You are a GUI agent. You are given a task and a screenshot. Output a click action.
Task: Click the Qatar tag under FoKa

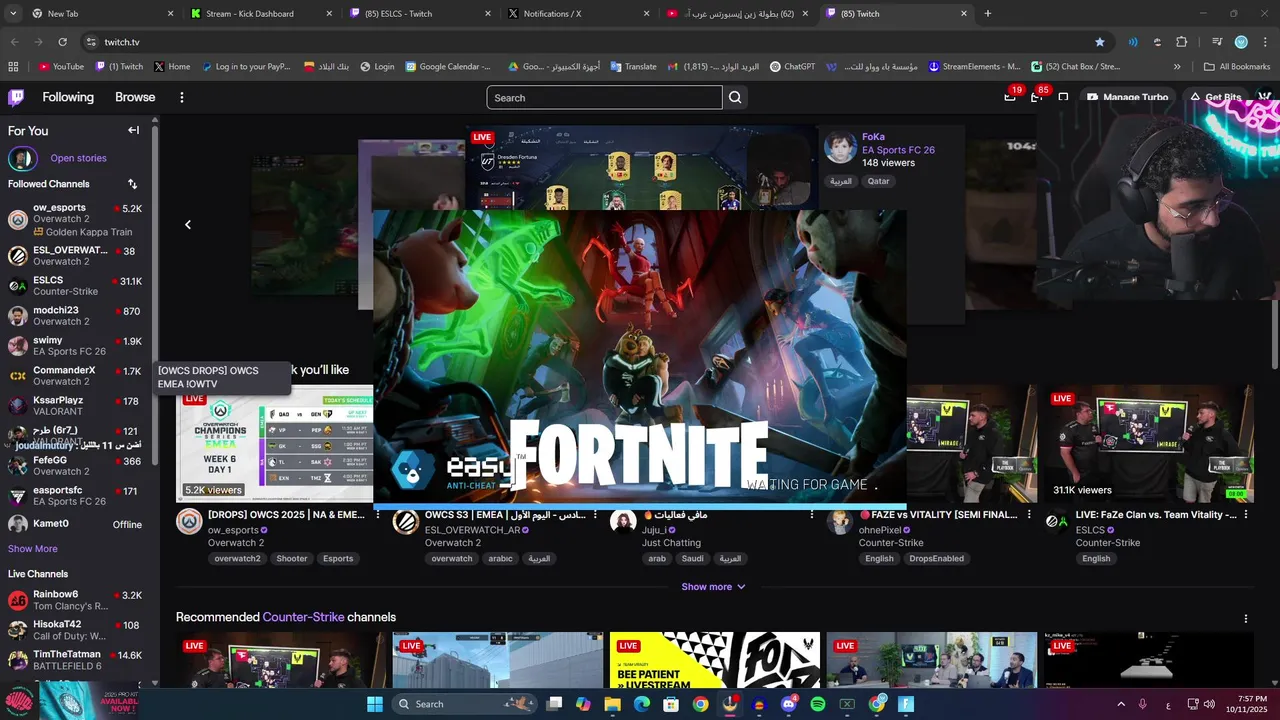tap(878, 181)
